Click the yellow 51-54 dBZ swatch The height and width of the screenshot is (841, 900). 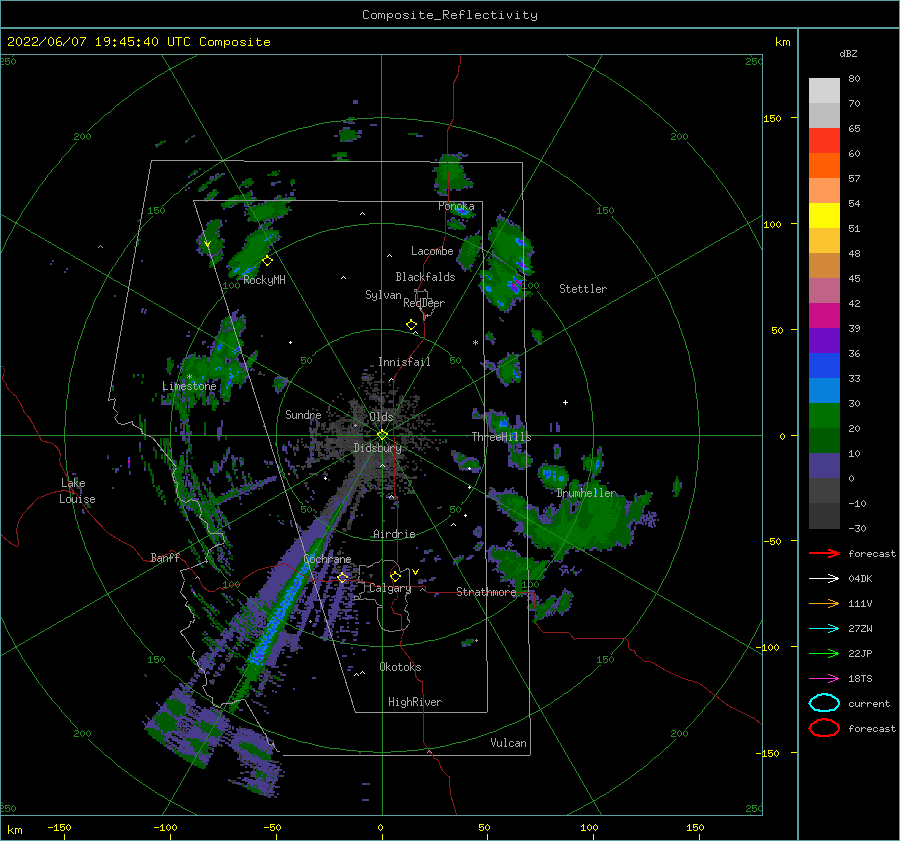824,215
